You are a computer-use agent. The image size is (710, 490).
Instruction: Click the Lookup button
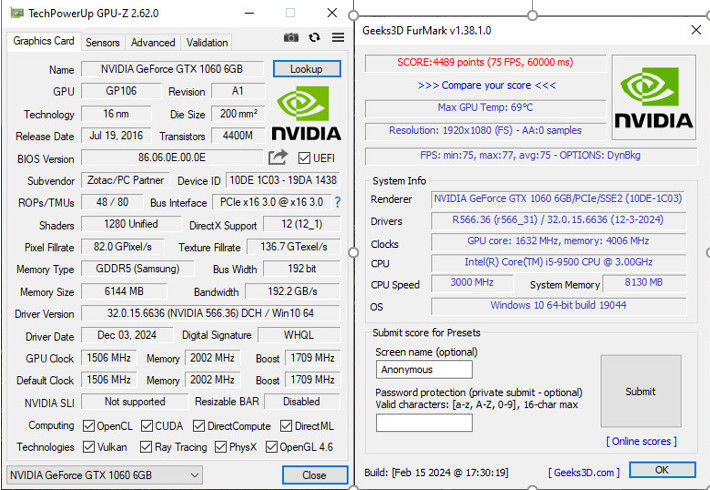(x=307, y=69)
